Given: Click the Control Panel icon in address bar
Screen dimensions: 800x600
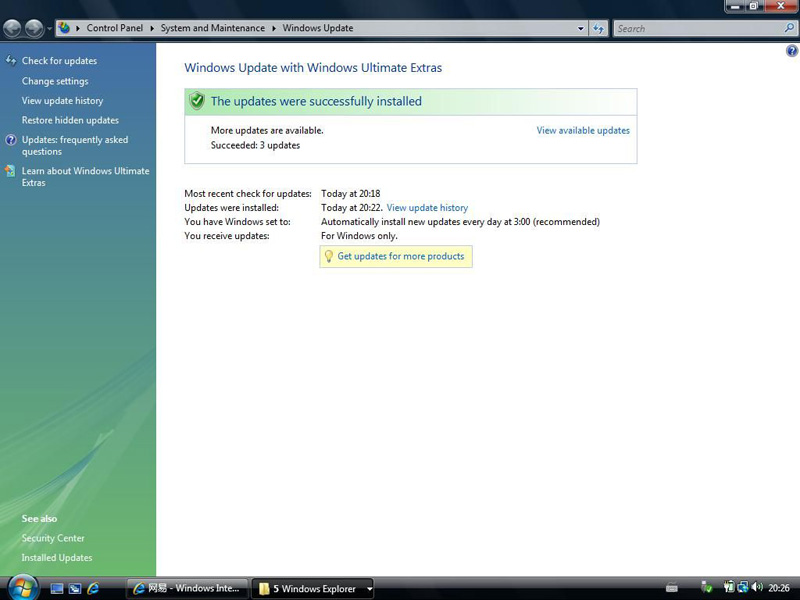Looking at the screenshot, I should 64,28.
